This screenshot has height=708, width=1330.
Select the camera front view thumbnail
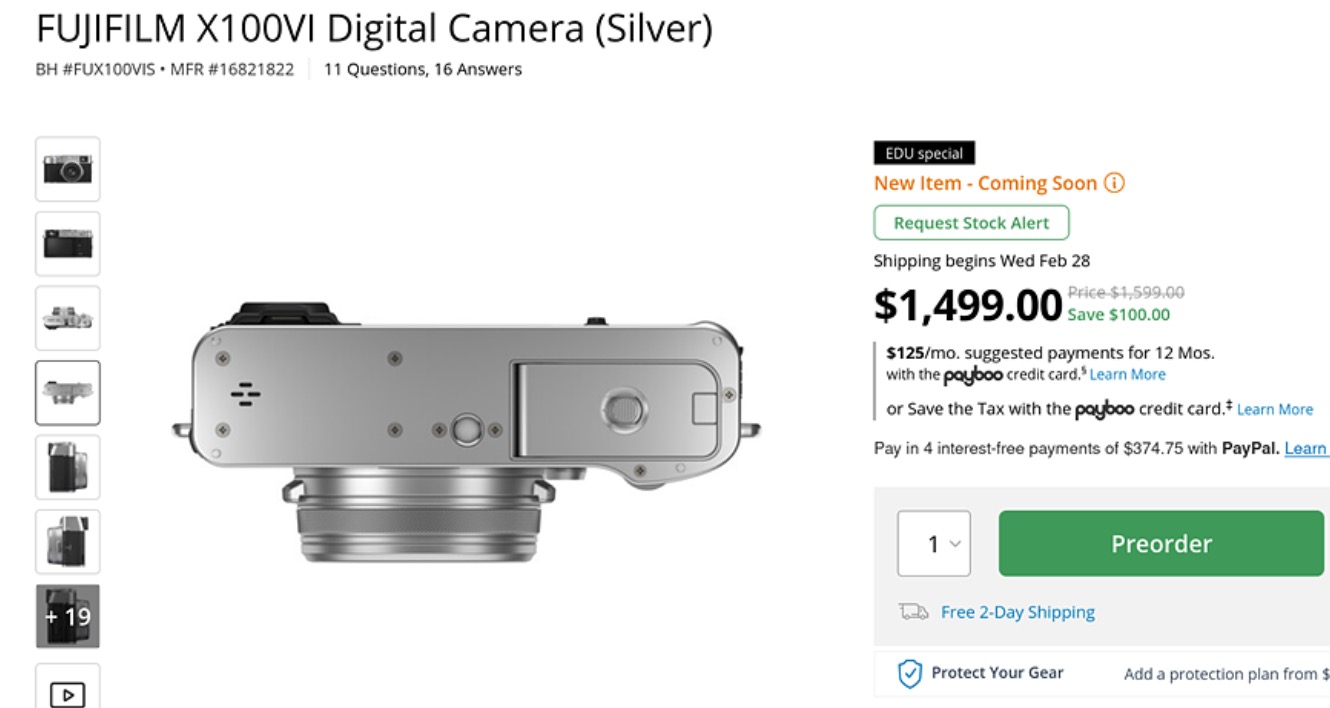pyautogui.click(x=68, y=168)
